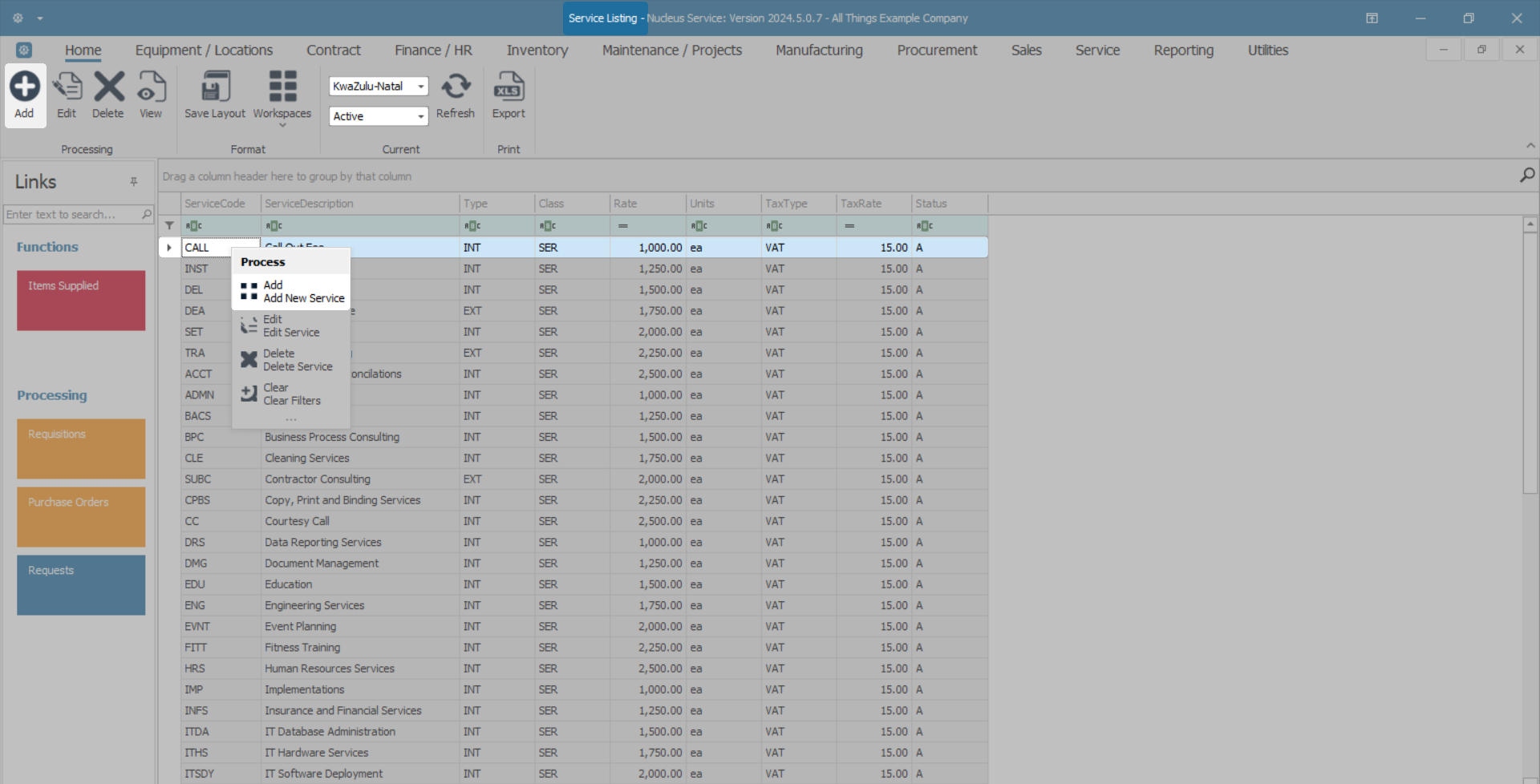
Task: Open the Reporting ribbon tab
Action: 1184,50
